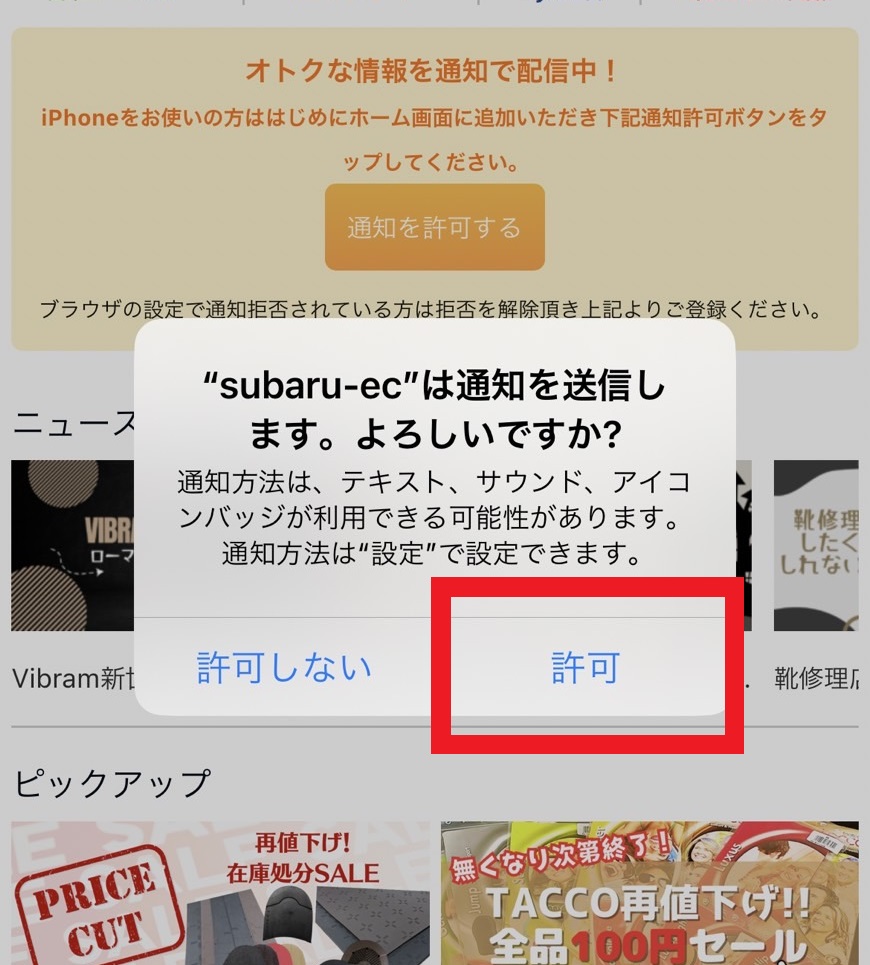Open the TACCO再値下げ 100円セール banner
This screenshot has width=870, height=965.
(650, 893)
